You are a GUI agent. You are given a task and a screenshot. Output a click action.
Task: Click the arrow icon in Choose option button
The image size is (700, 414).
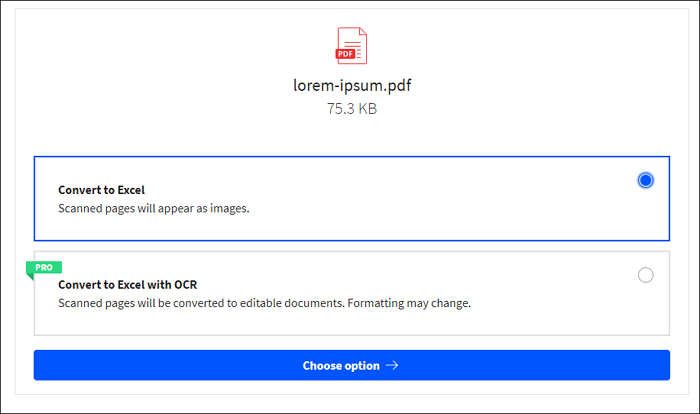point(392,366)
